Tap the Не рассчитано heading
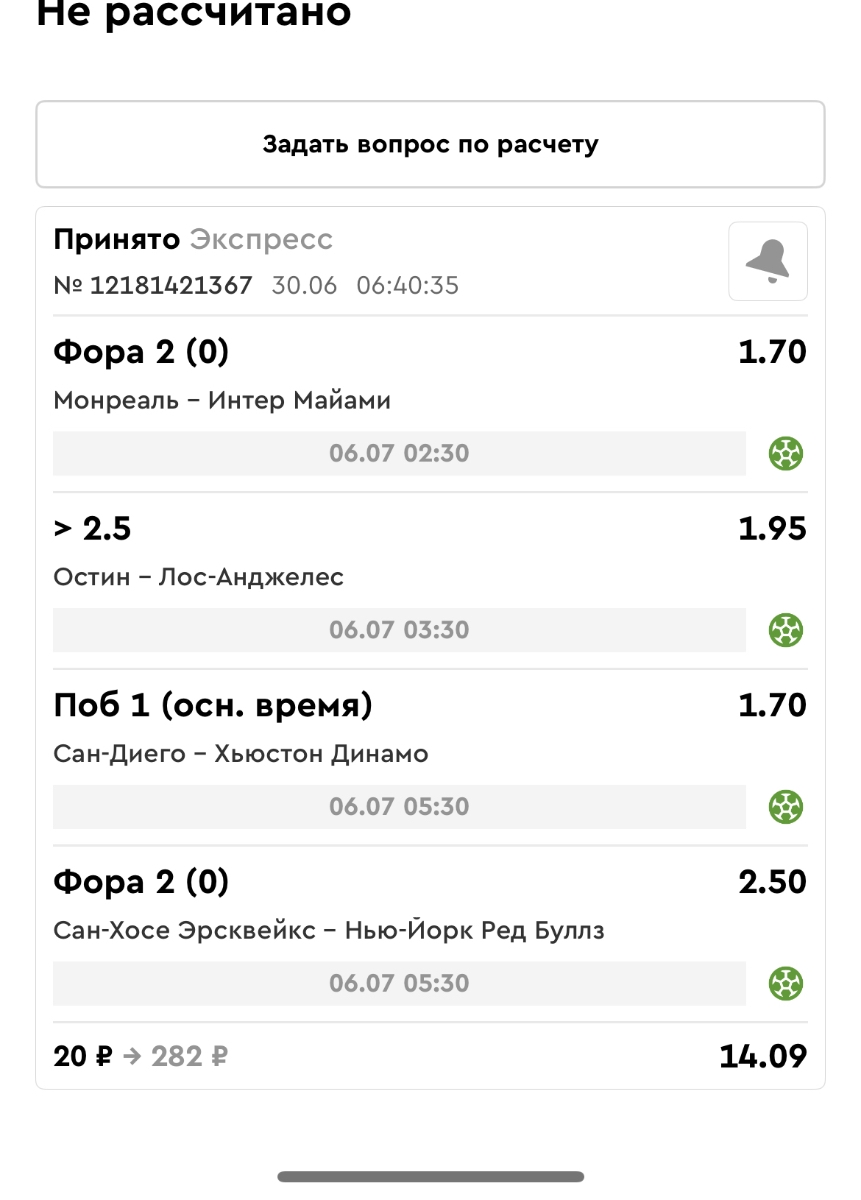 click(x=194, y=14)
